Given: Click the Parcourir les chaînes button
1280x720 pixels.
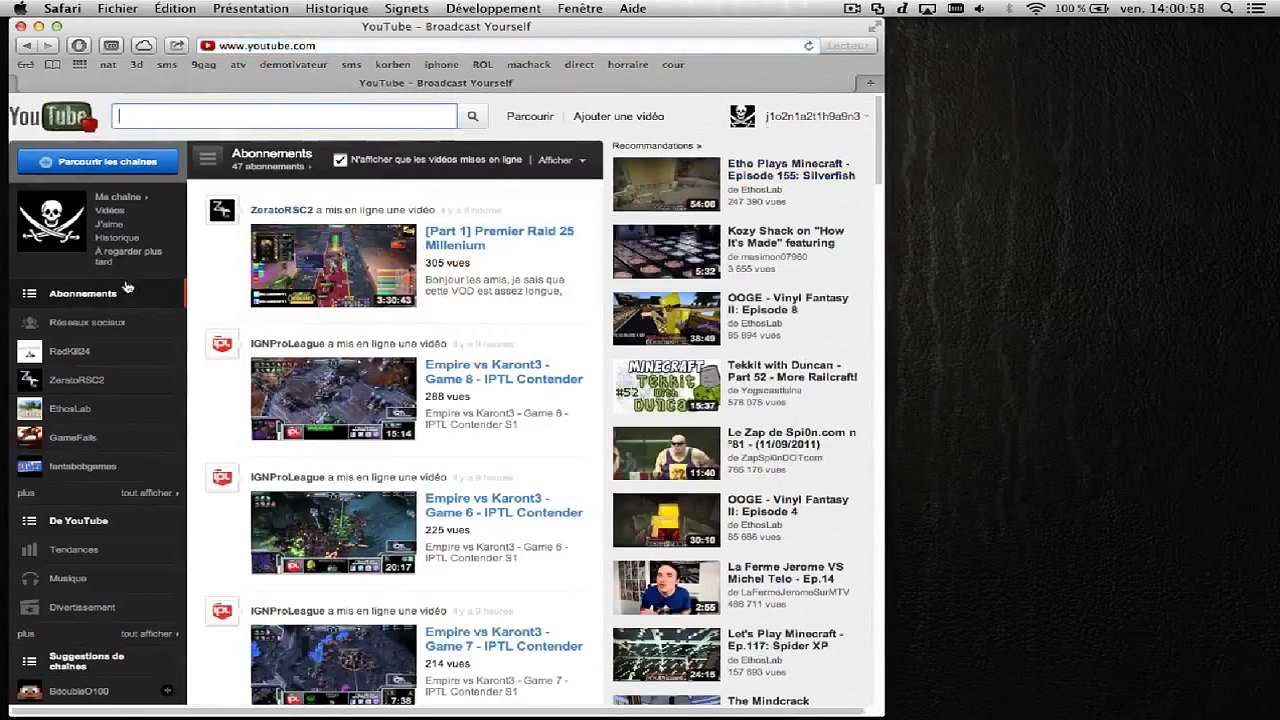Looking at the screenshot, I should 98,162.
